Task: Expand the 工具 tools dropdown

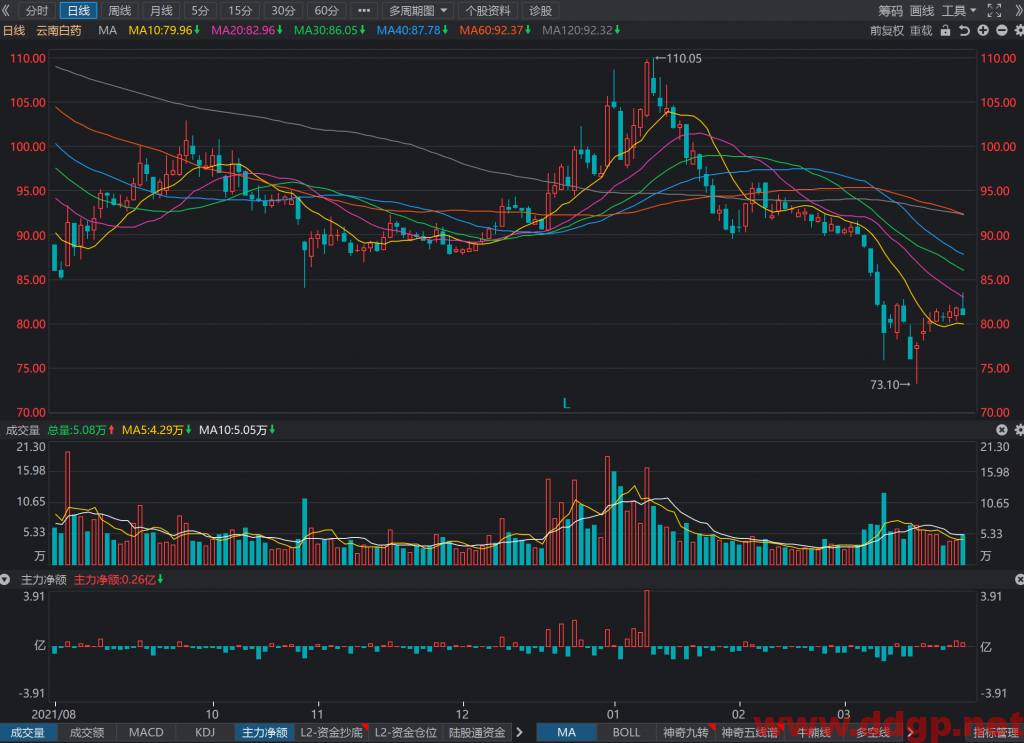Action: 959,10
